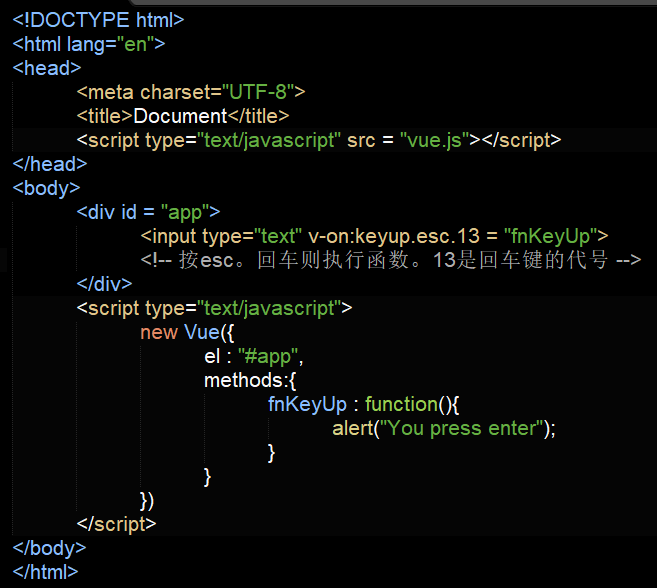
Task: Click the <html lang="en"> line
Action: click(x=89, y=44)
